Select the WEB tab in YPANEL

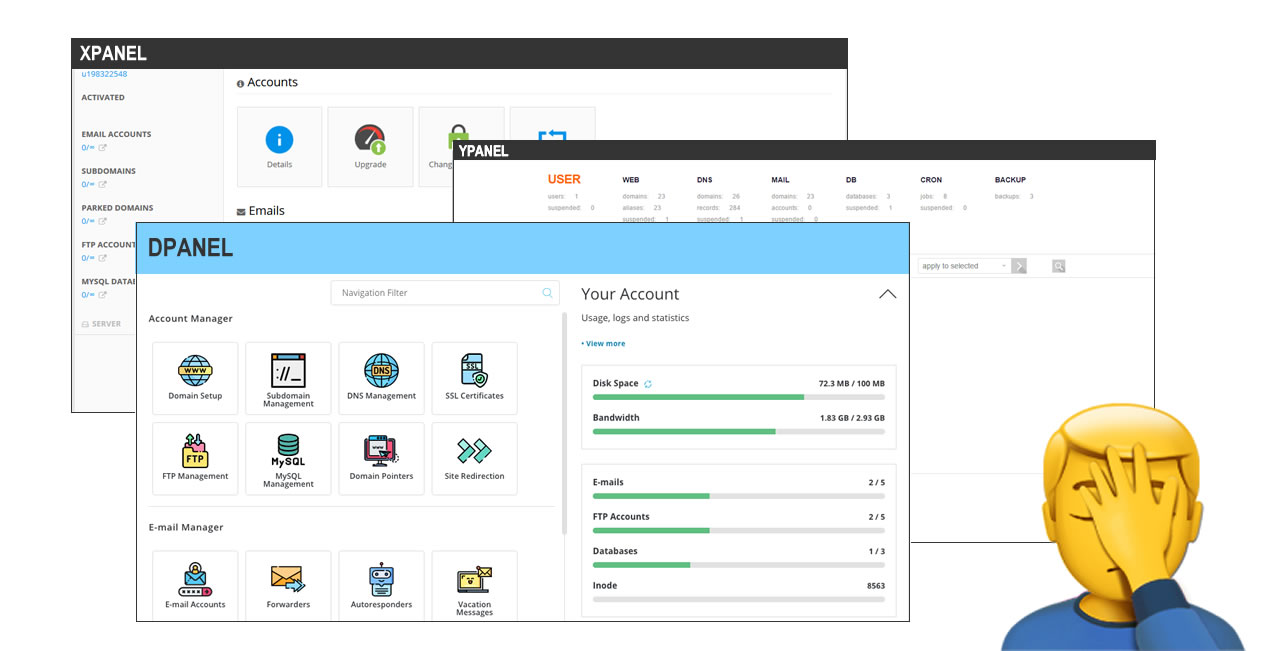[630, 180]
